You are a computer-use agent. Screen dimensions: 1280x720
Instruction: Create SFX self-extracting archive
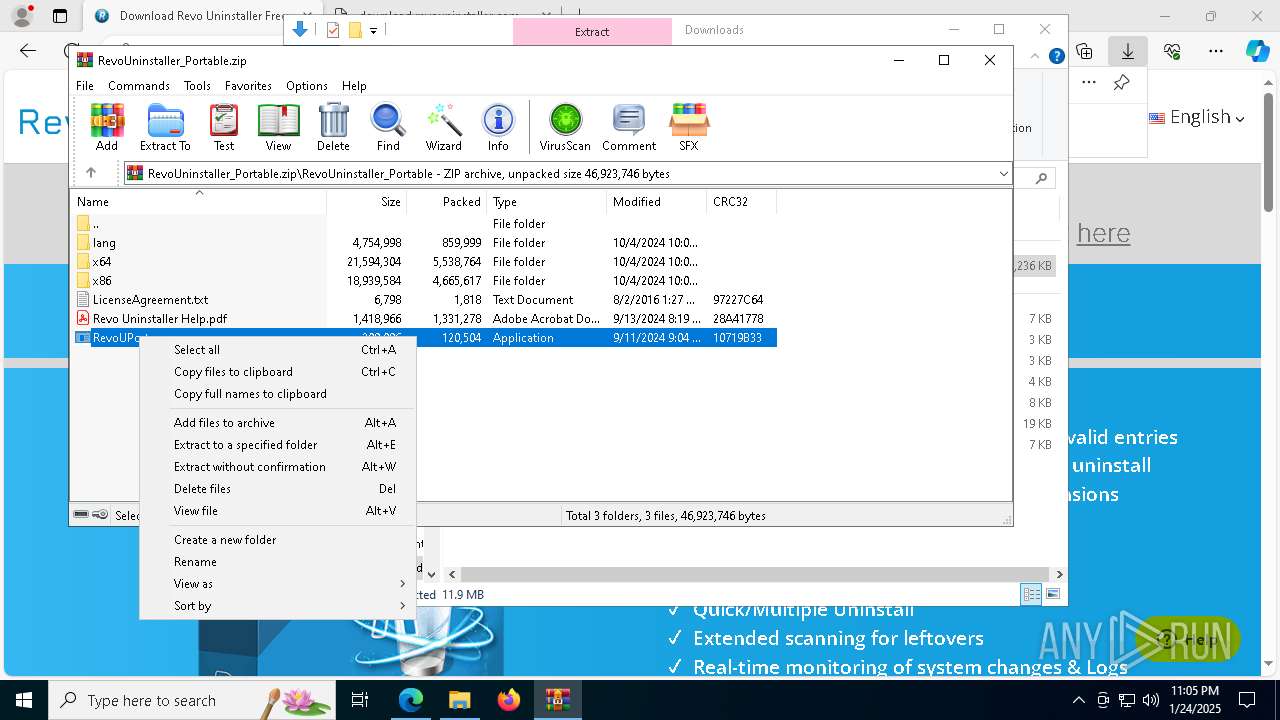(x=689, y=127)
